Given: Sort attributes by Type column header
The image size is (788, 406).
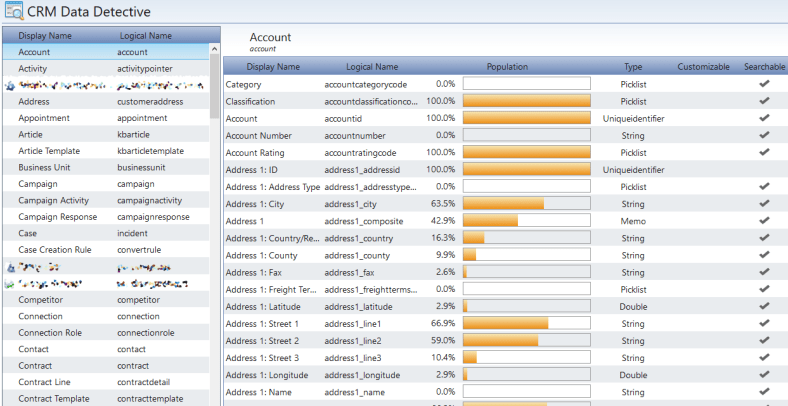Looking at the screenshot, I should point(633,67).
